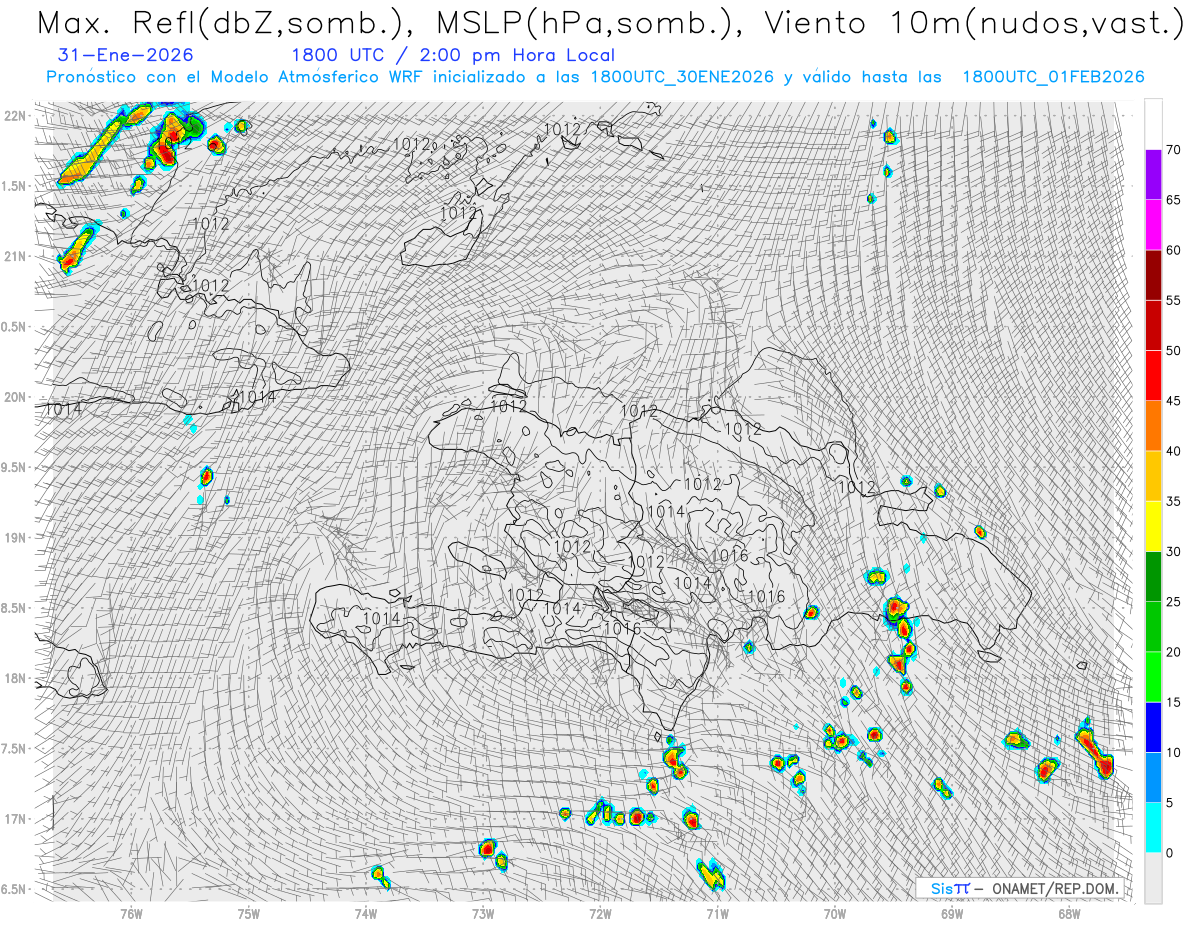Click the '73W' longitude axis label
This screenshot has width=1200, height=927.
click(x=483, y=913)
